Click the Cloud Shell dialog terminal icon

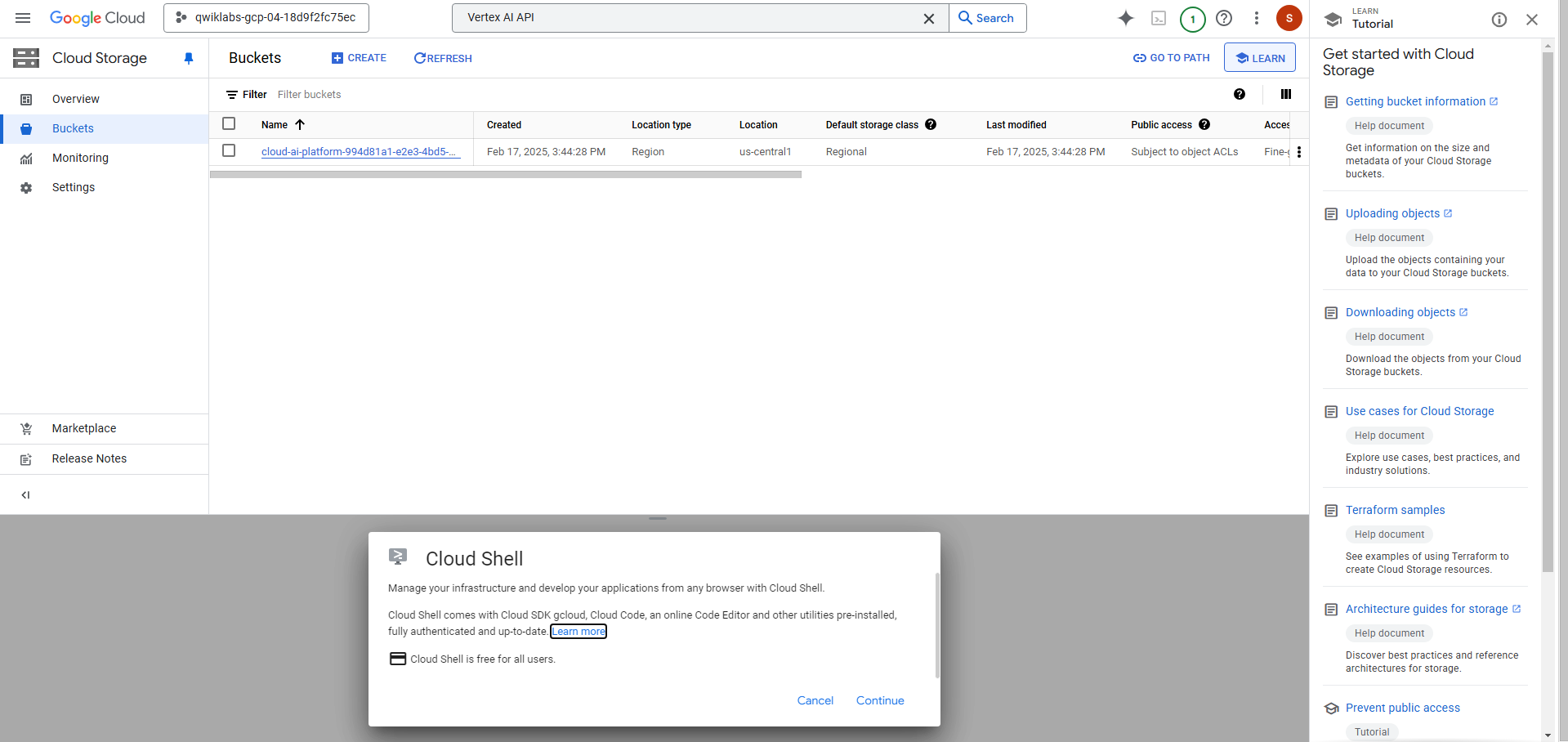tap(398, 557)
